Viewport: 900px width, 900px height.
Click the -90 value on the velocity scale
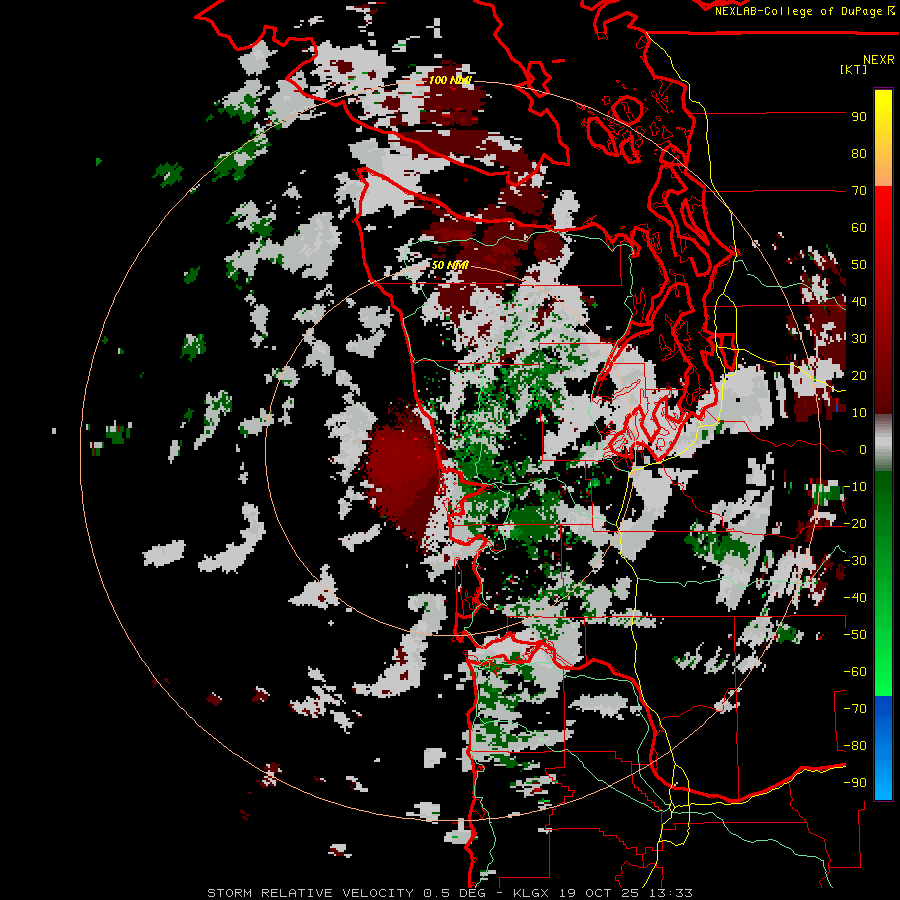[855, 783]
